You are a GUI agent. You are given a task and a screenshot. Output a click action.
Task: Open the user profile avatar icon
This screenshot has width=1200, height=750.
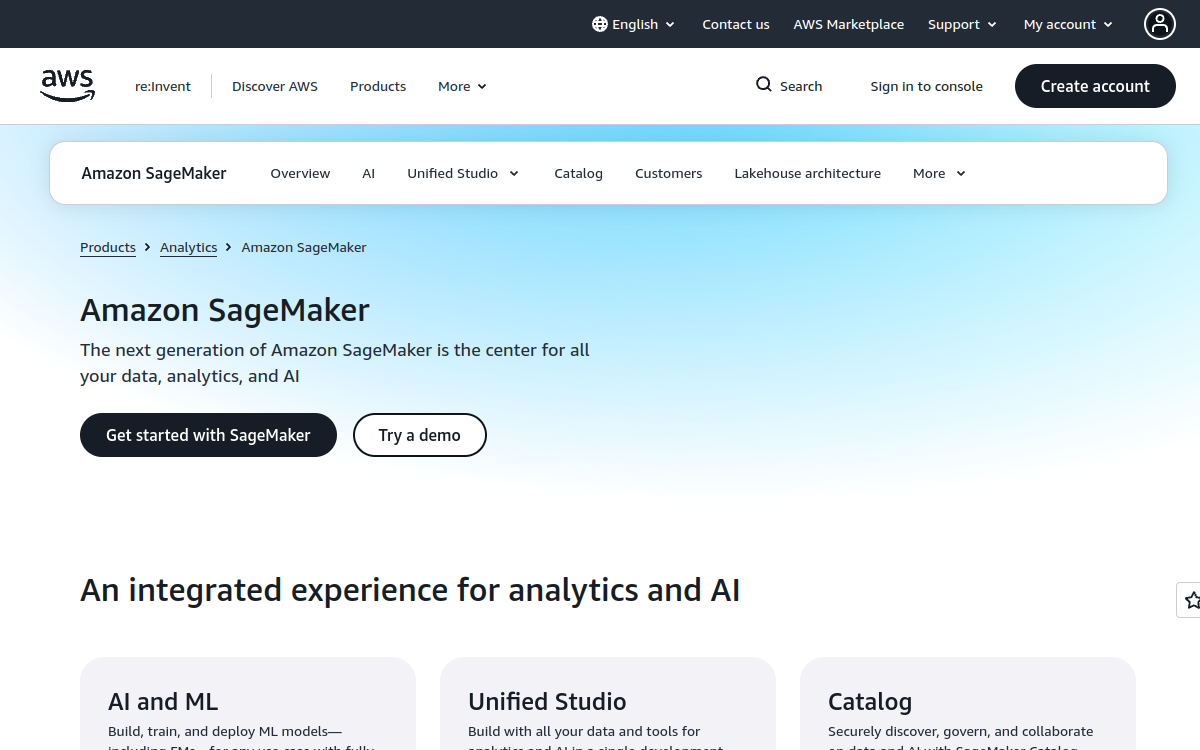tap(1160, 24)
